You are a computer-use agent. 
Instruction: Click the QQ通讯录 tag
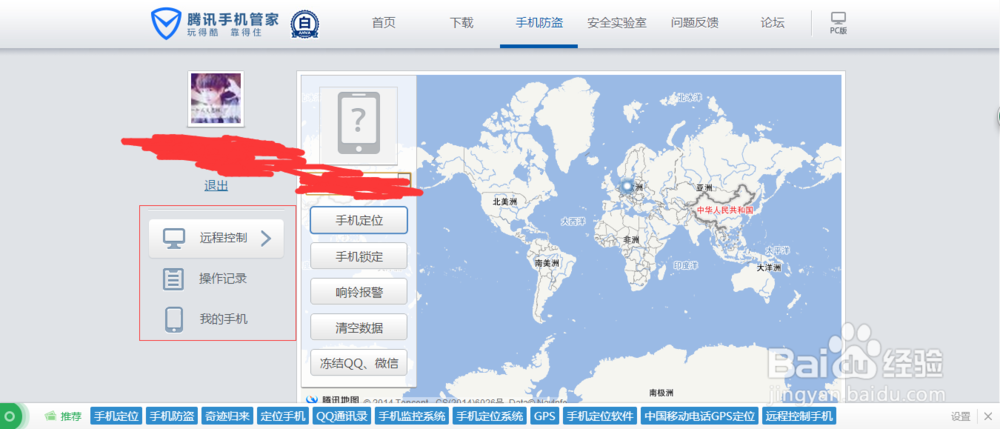(x=342, y=417)
